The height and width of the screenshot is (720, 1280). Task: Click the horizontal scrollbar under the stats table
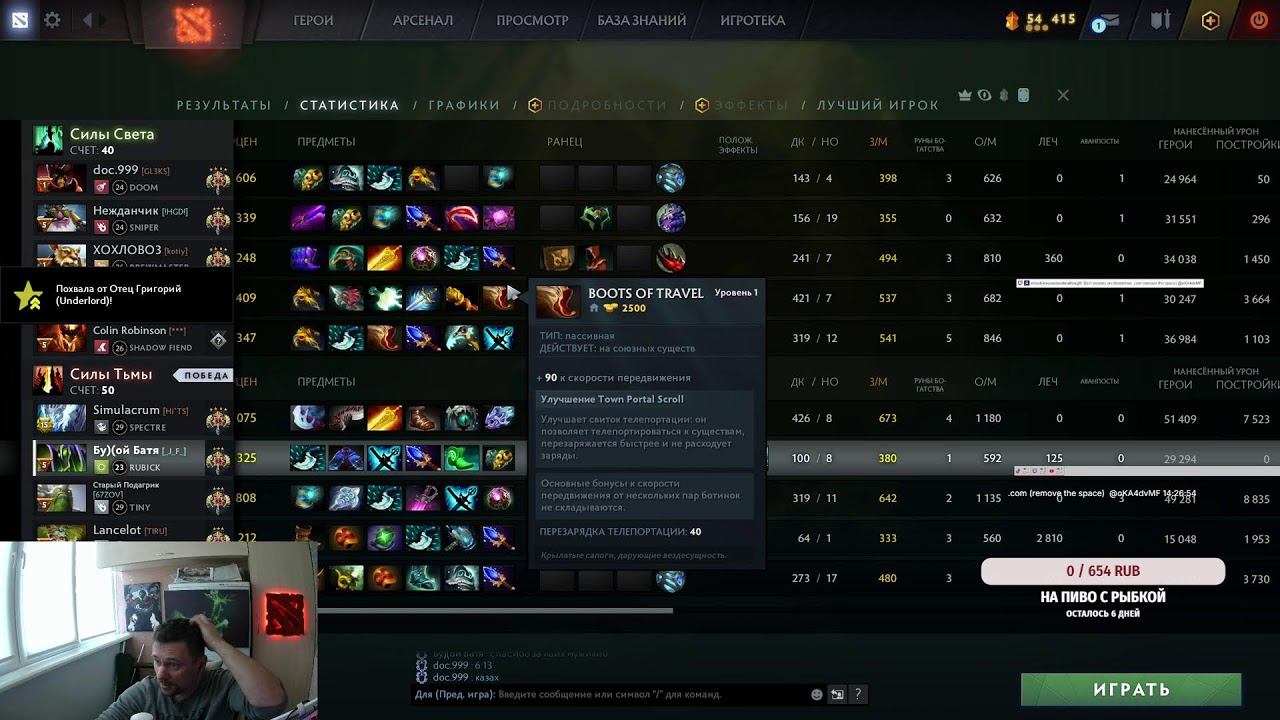pyautogui.click(x=495, y=610)
